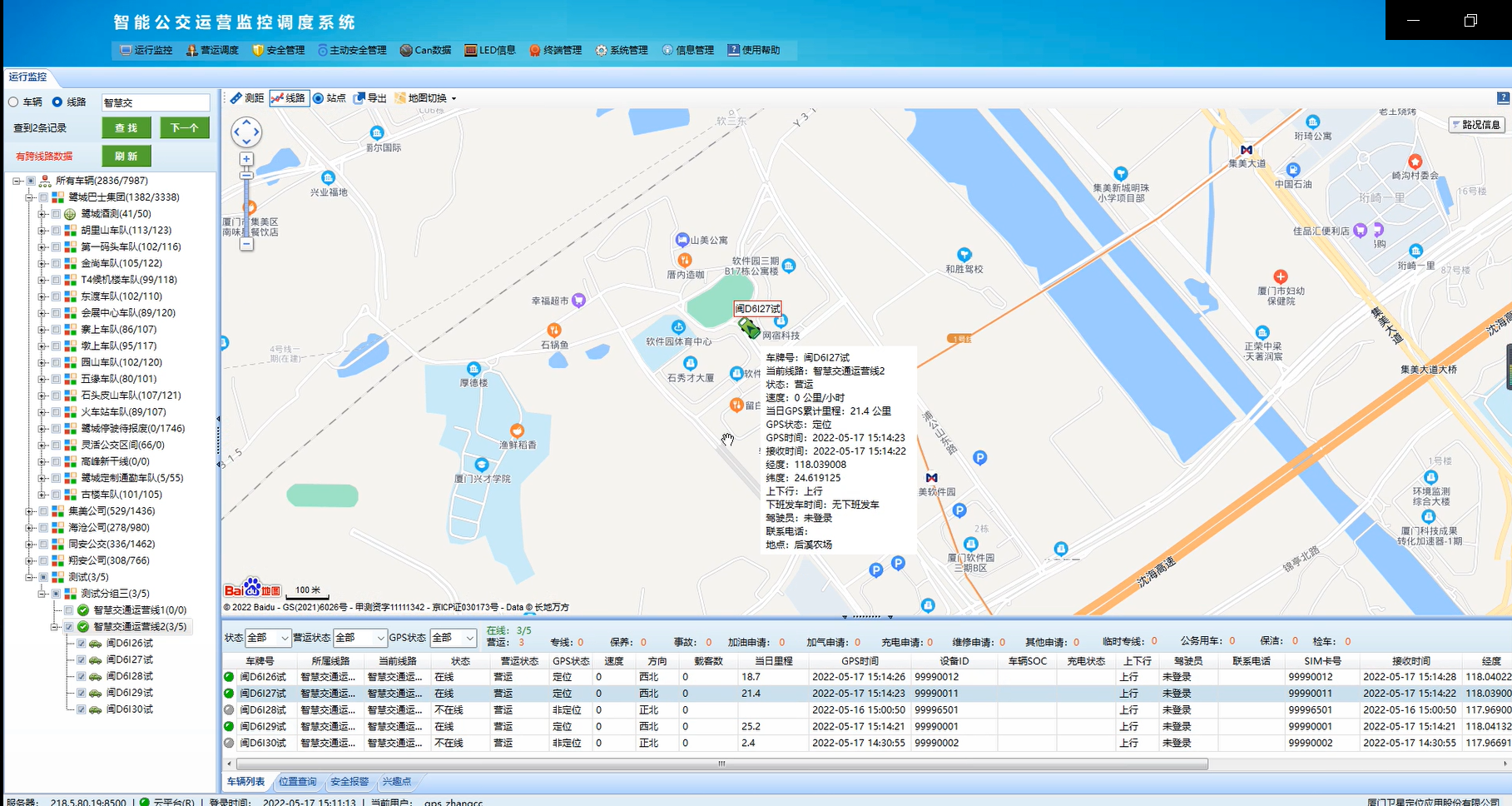Open the 地图切换 dropdown
This screenshot has width=1512, height=806.
(x=426, y=98)
